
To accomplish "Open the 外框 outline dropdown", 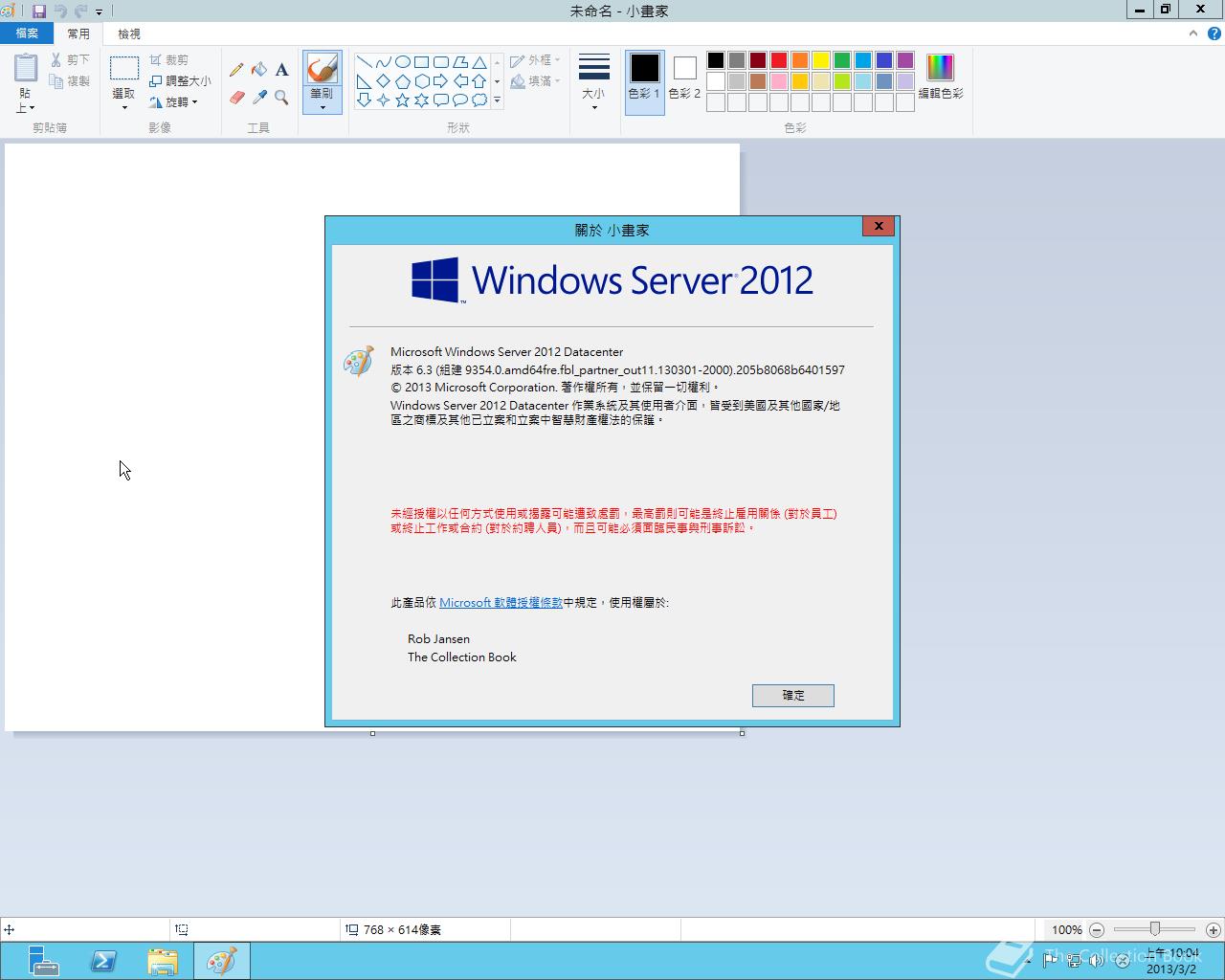I will [535, 59].
